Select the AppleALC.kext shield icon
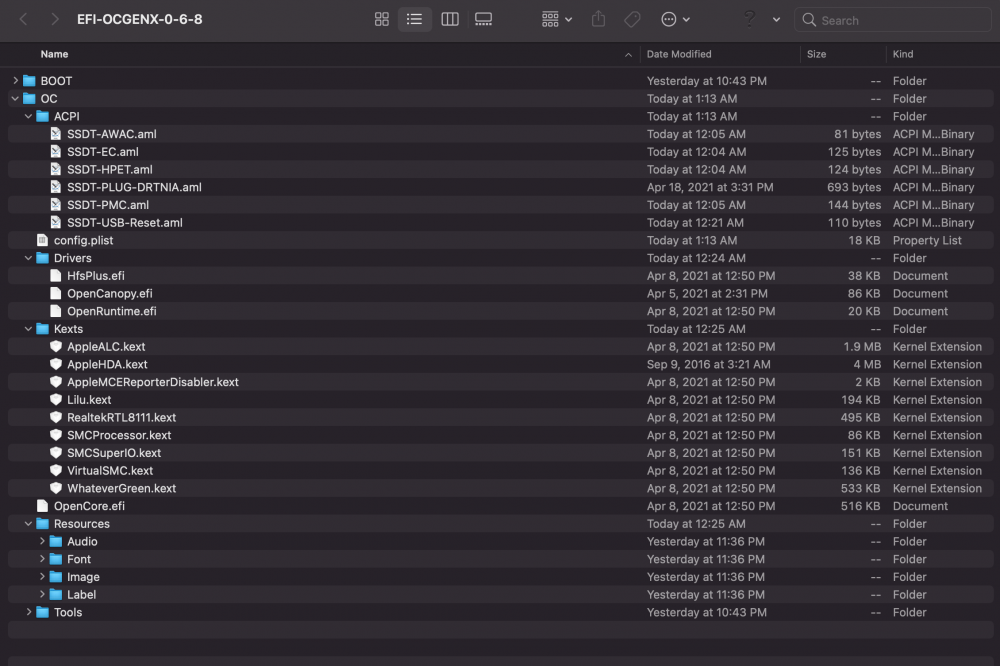The width and height of the screenshot is (1000, 666). [x=55, y=346]
